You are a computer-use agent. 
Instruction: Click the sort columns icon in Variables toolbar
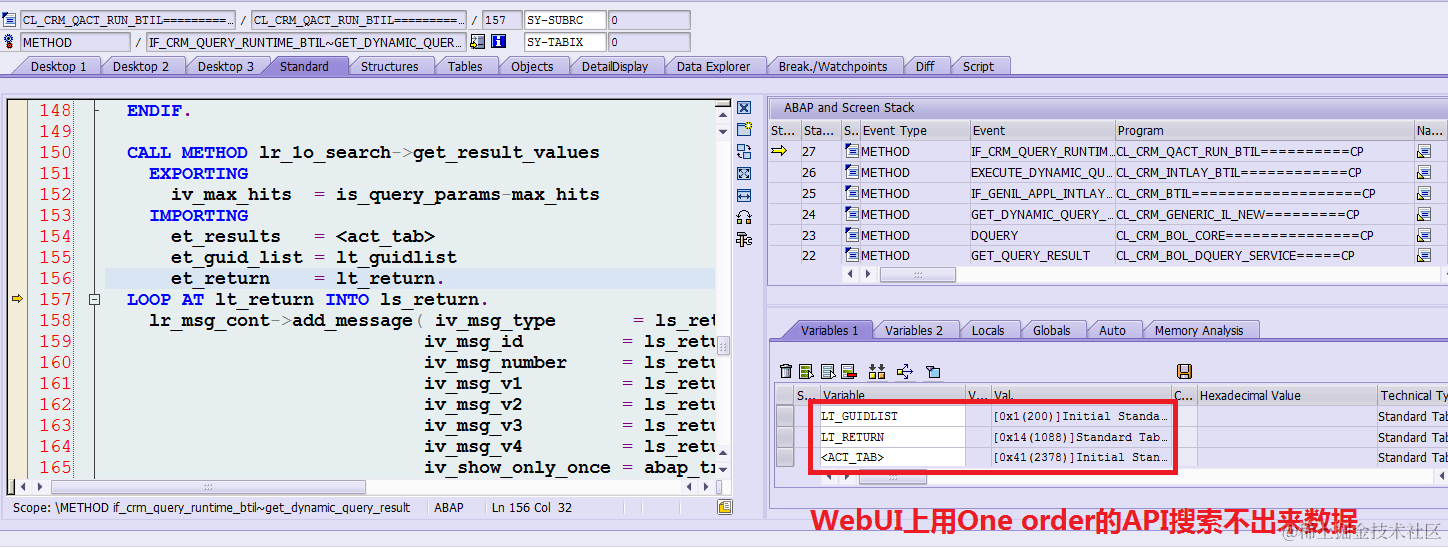[x=877, y=371]
